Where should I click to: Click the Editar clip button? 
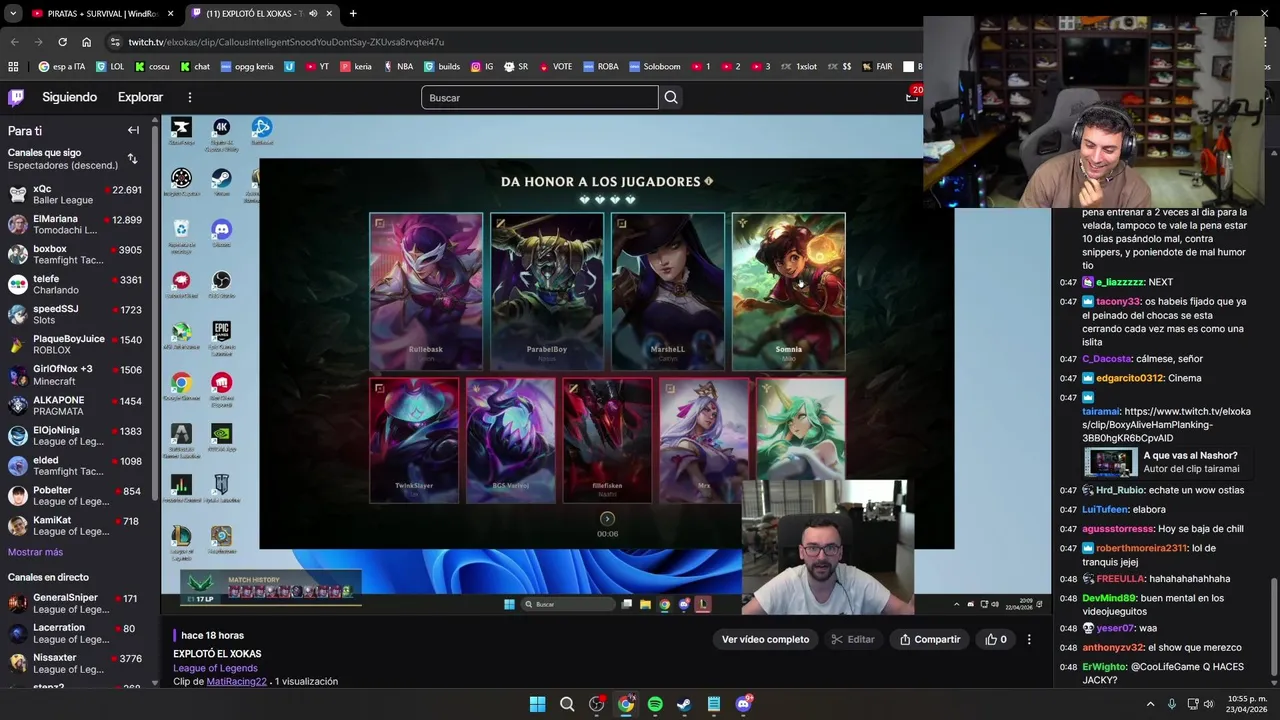coord(852,639)
